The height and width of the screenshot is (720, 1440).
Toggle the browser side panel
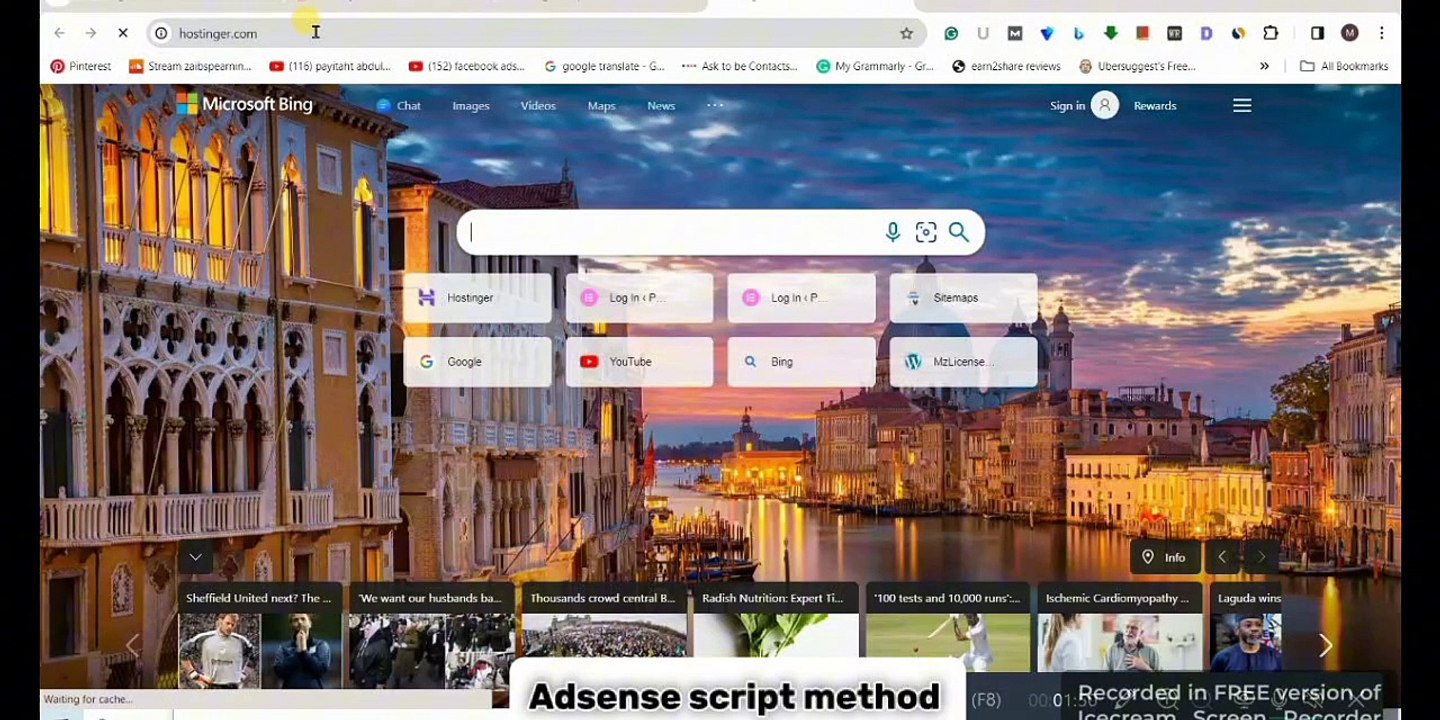[1317, 33]
